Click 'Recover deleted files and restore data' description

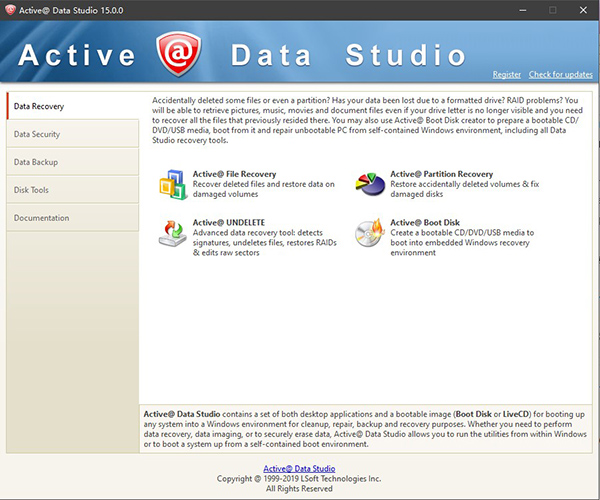(x=264, y=189)
